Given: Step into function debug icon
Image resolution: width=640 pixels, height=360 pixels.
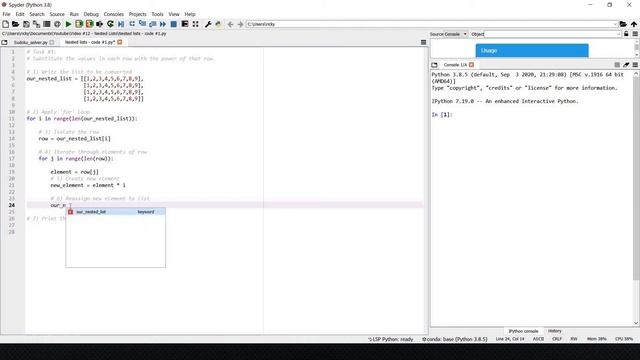Looking at the screenshot, I should pyautogui.click(x=142, y=24).
